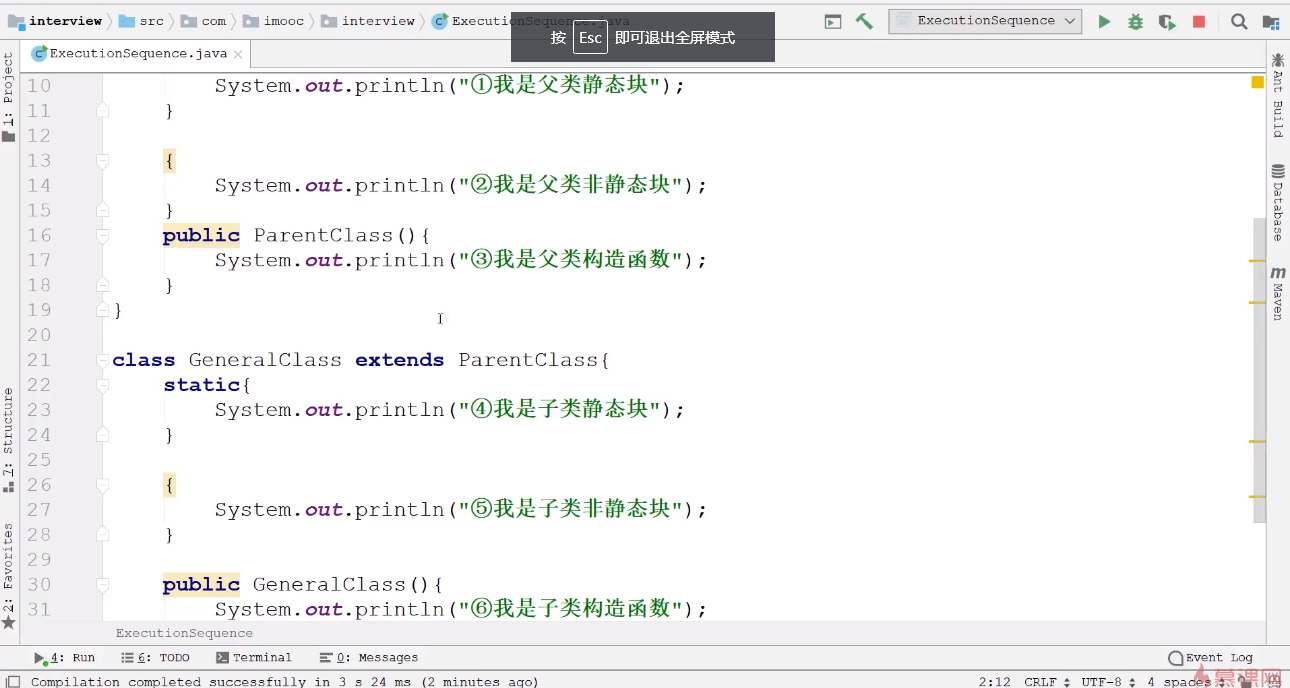Open Search Everywhere magnifier icon

(1239, 21)
